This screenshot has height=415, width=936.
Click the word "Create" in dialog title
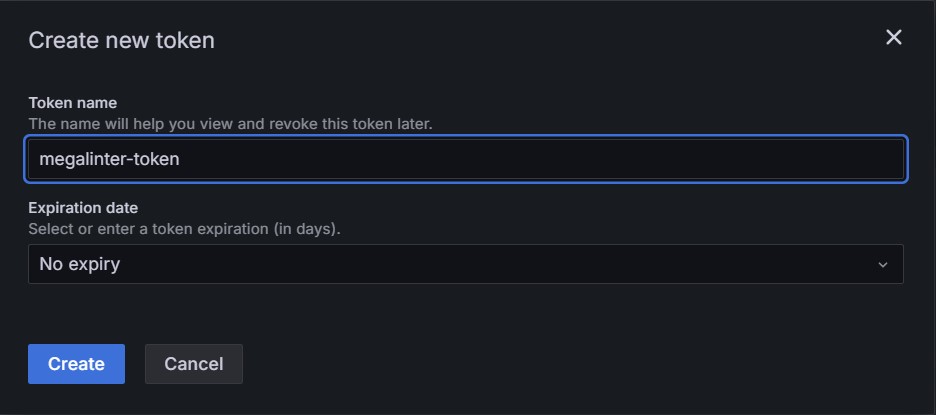[56, 40]
